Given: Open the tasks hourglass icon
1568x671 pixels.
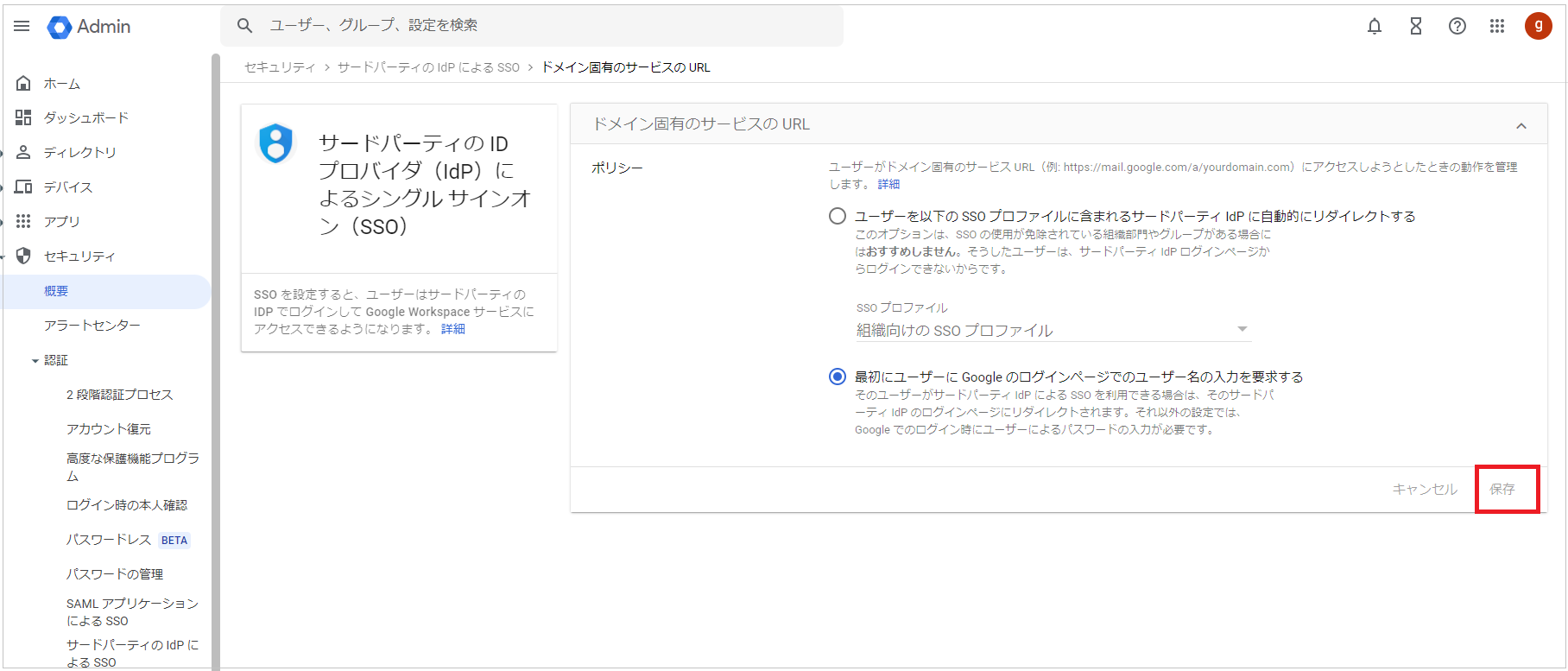Looking at the screenshot, I should (1416, 26).
